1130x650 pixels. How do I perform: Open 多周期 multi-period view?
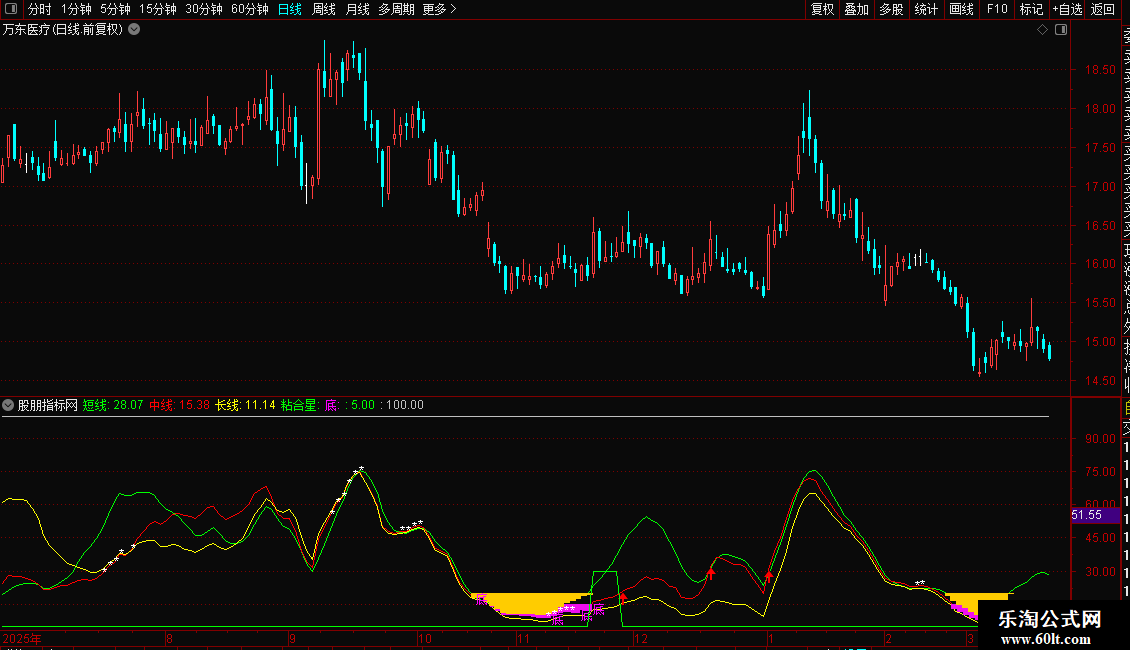pyautogui.click(x=396, y=9)
